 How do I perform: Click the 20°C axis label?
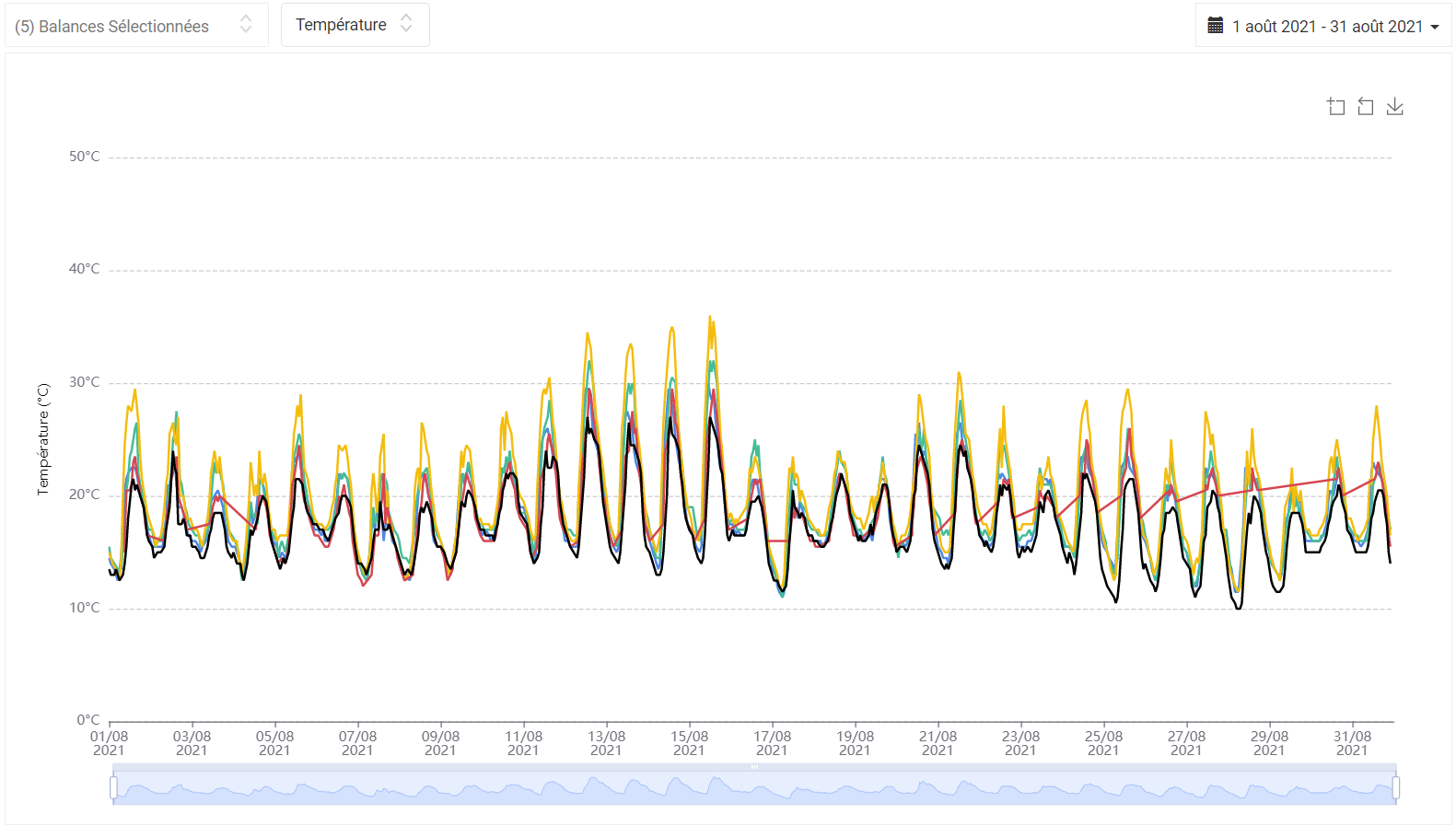tap(84, 494)
